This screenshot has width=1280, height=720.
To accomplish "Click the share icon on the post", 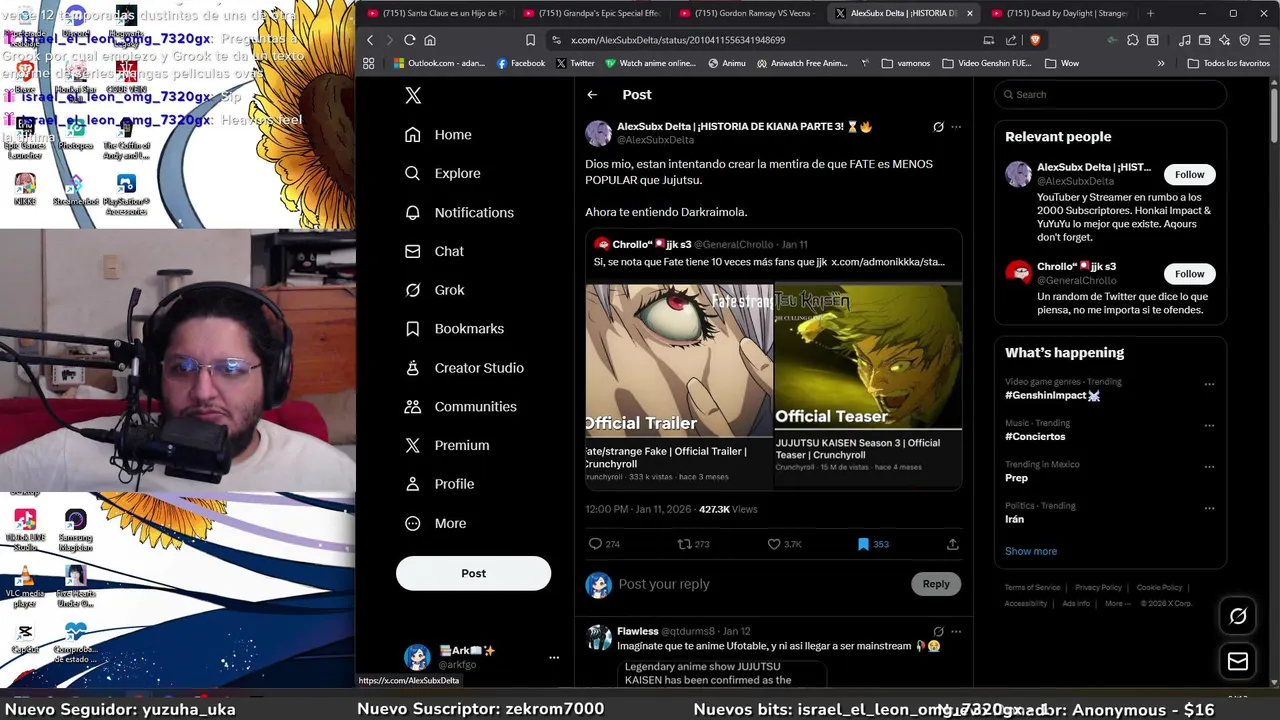I will (x=952, y=544).
